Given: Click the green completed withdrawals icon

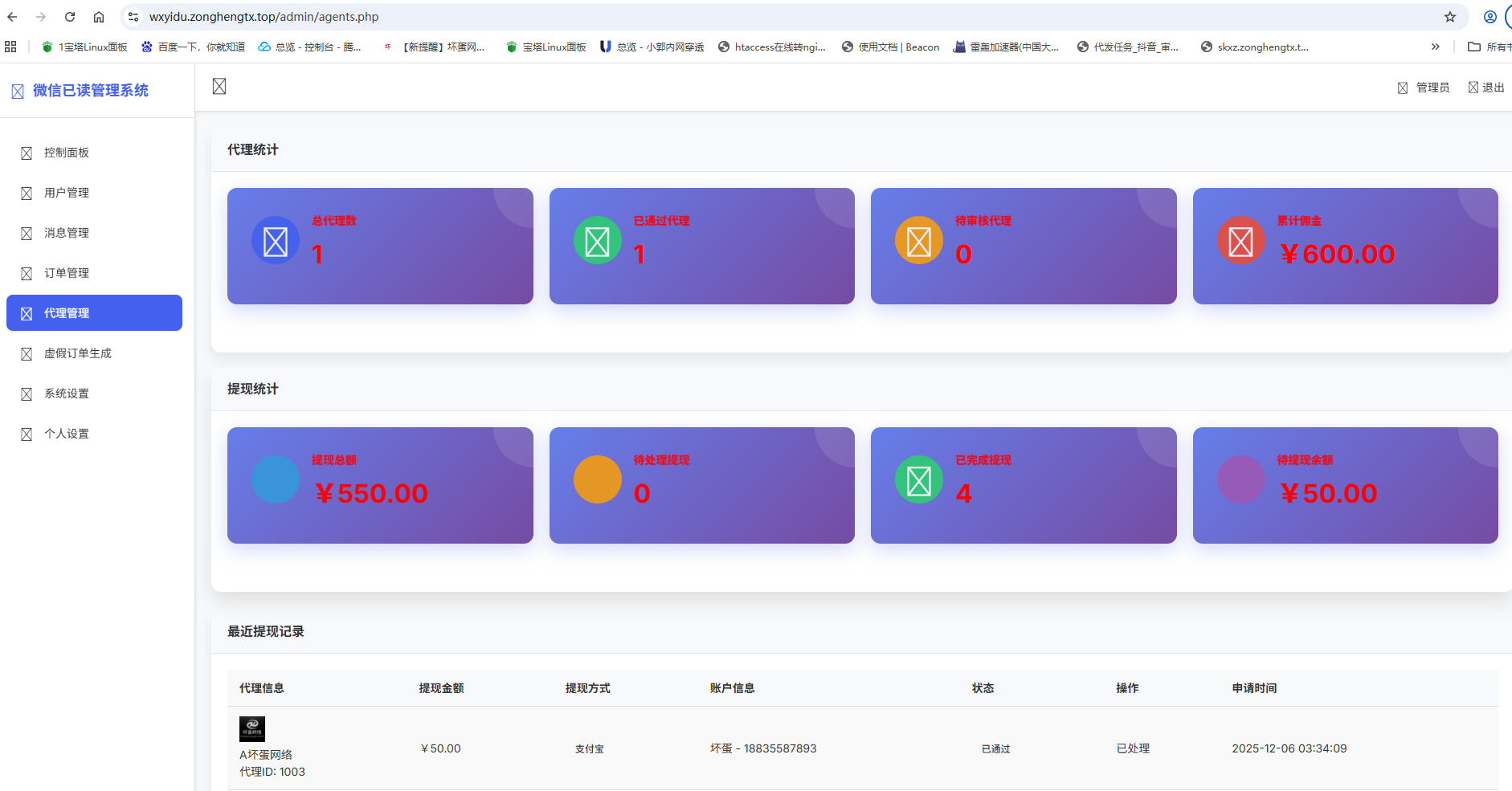Looking at the screenshot, I should [x=918, y=480].
